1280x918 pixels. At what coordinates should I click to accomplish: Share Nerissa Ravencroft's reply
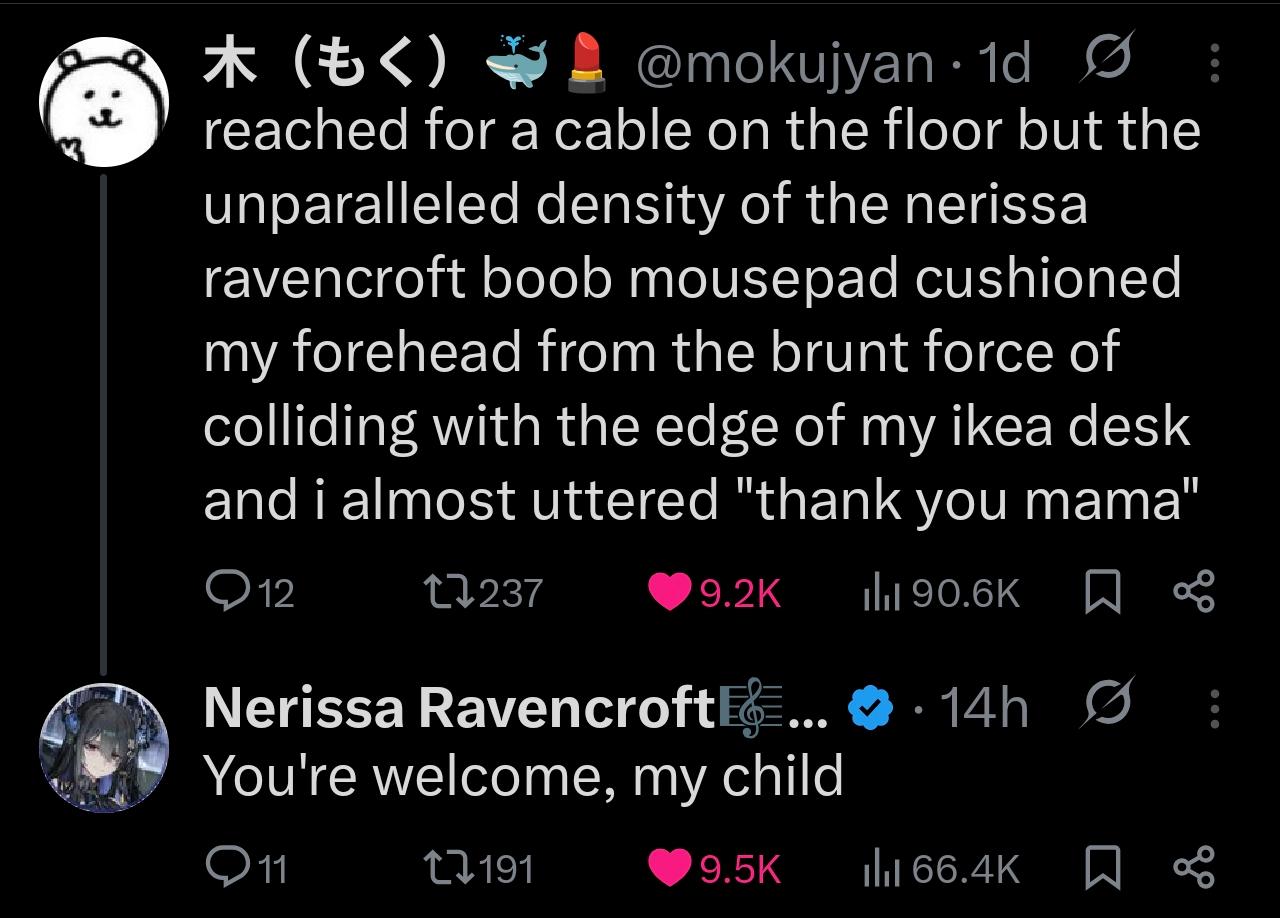(x=1193, y=867)
